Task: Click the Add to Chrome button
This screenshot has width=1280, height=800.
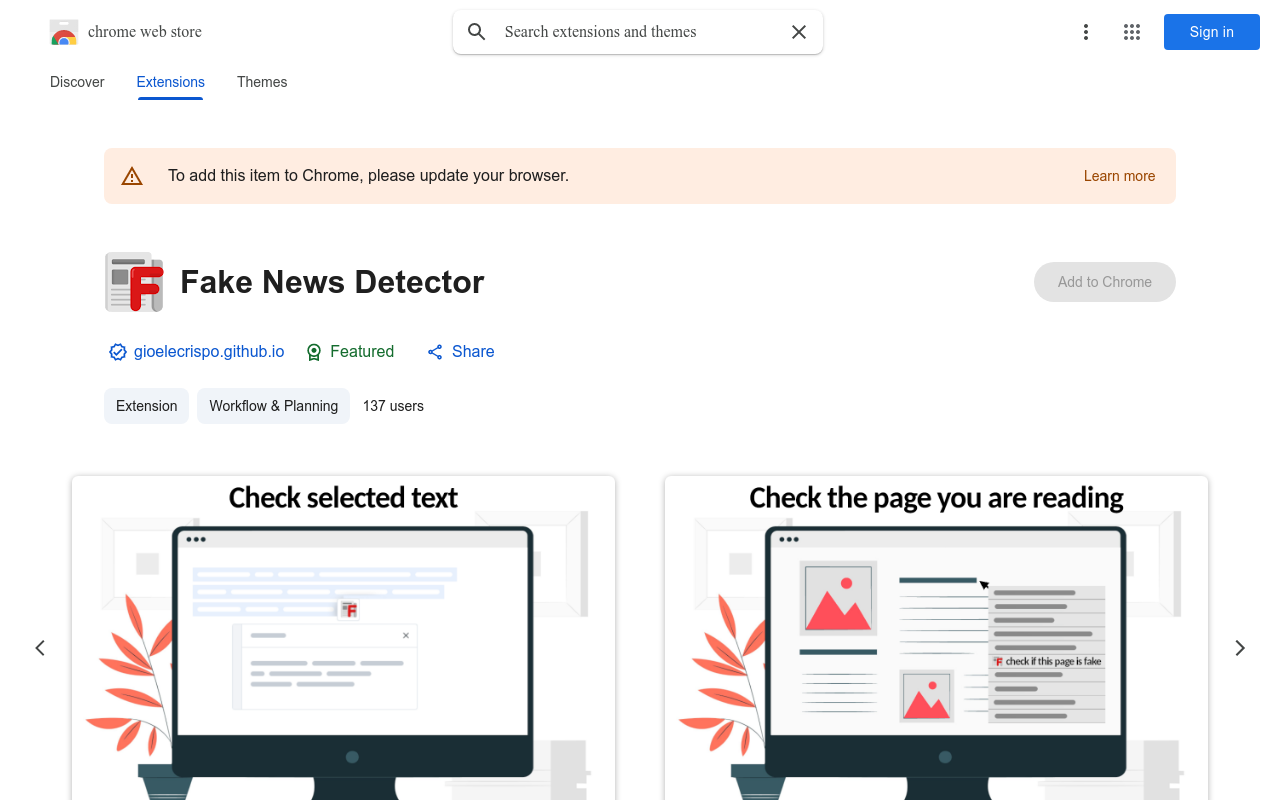Action: (1105, 282)
